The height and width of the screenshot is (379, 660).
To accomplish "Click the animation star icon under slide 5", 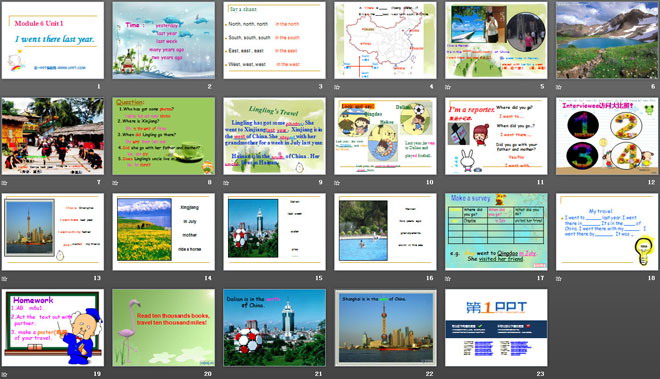I will pyautogui.click(x=448, y=87).
